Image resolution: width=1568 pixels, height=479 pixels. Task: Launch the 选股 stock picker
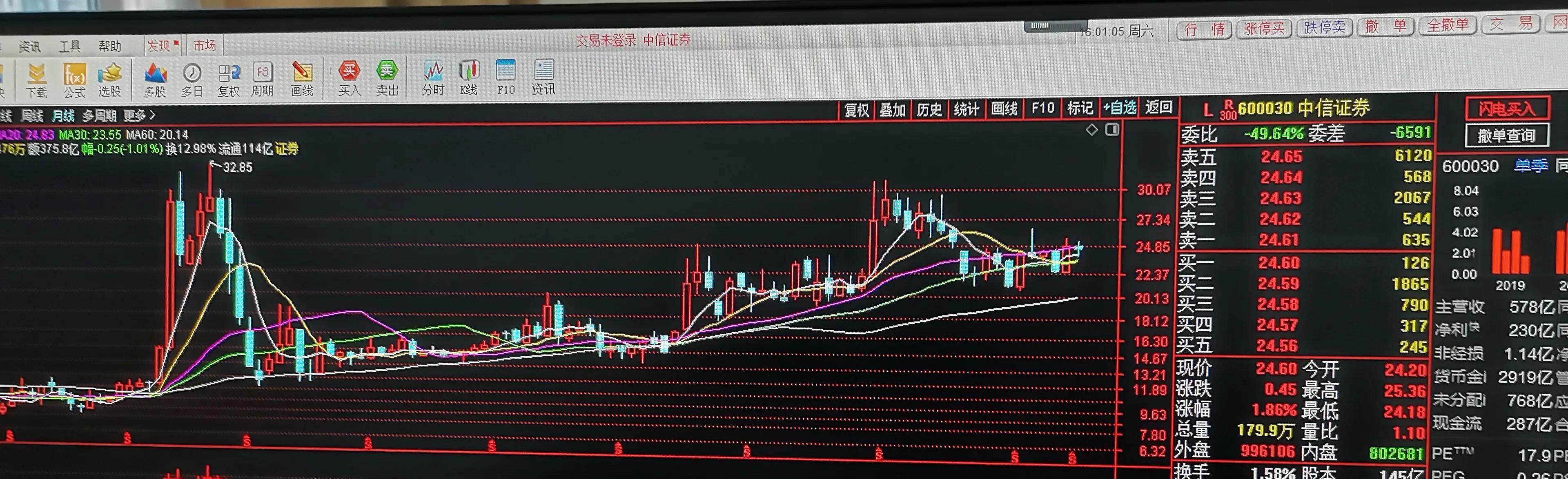coord(110,80)
